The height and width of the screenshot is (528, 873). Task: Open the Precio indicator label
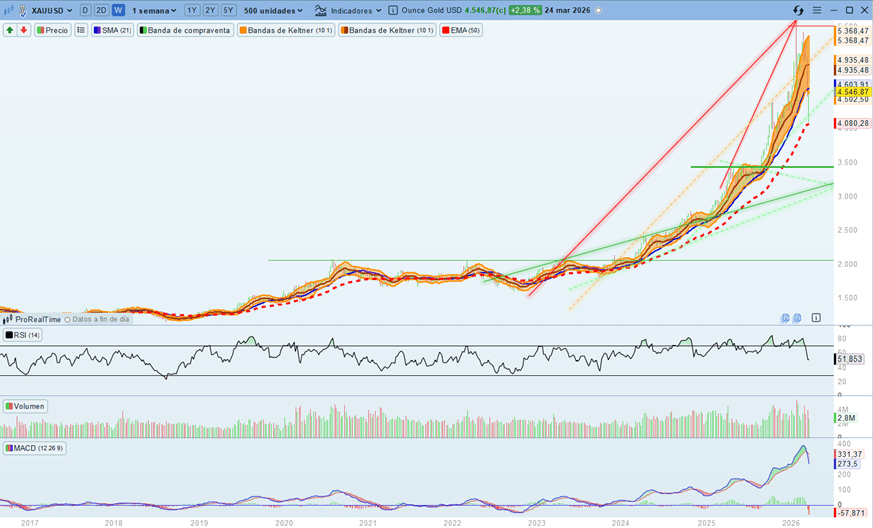point(53,30)
